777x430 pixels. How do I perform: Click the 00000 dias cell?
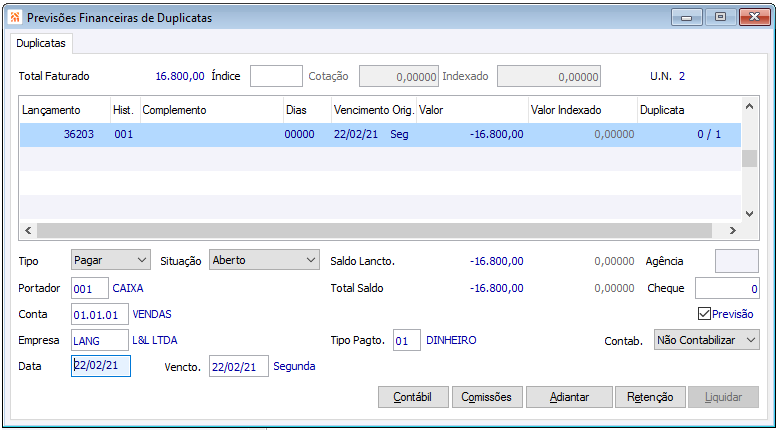pos(299,134)
